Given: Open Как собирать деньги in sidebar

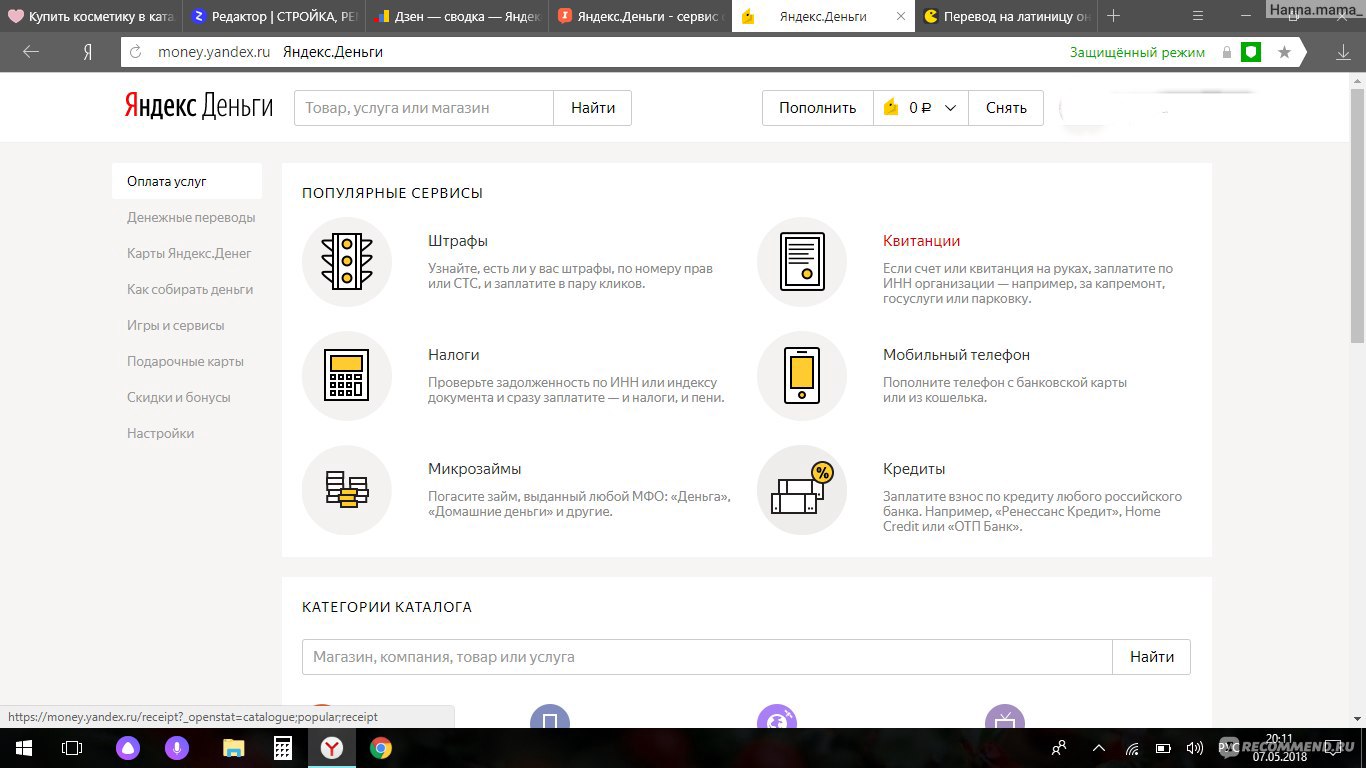Looking at the screenshot, I should (x=190, y=289).
